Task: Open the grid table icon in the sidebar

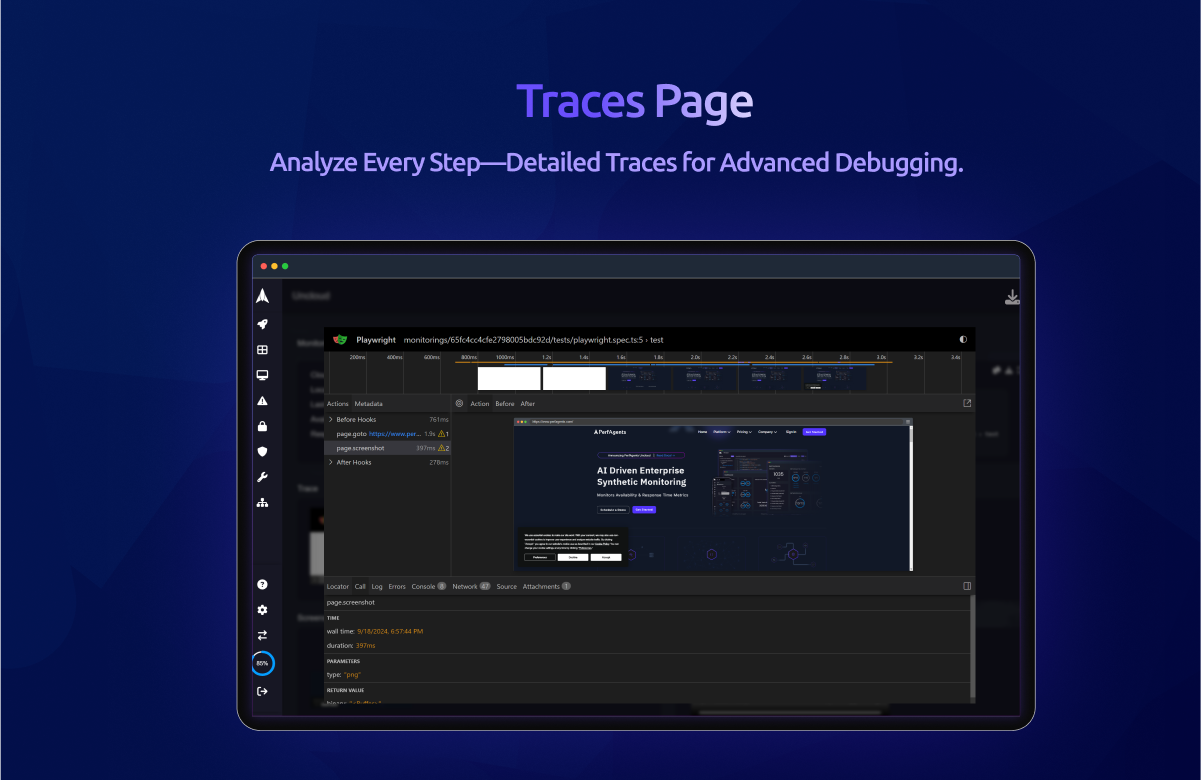Action: (x=263, y=350)
